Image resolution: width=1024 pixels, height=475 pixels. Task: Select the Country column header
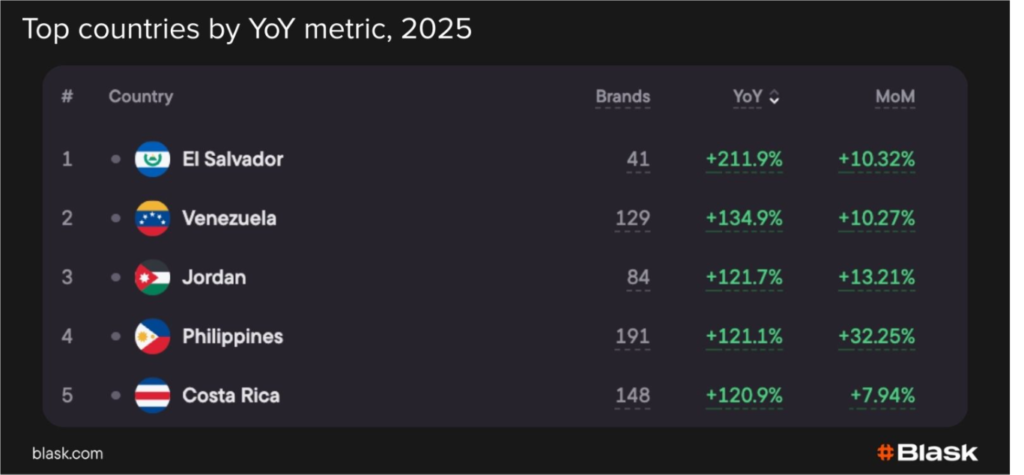click(141, 97)
